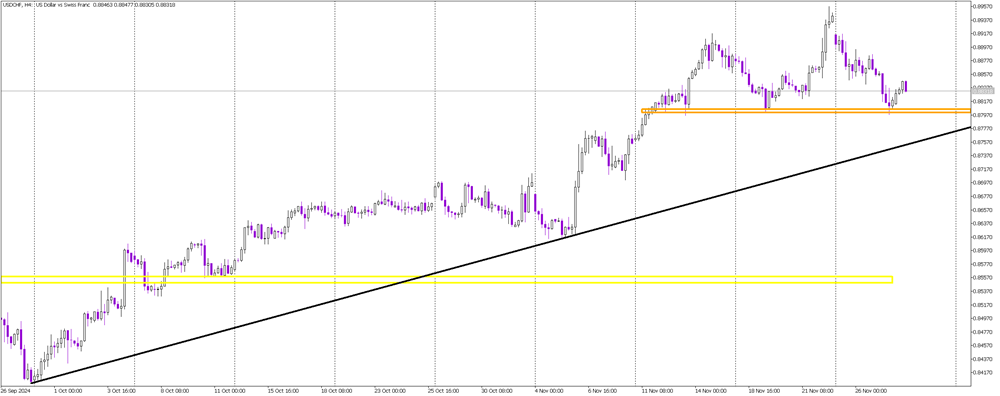Click the 0.84970 price level label
Screen dimensions: 1000x396
[984, 318]
